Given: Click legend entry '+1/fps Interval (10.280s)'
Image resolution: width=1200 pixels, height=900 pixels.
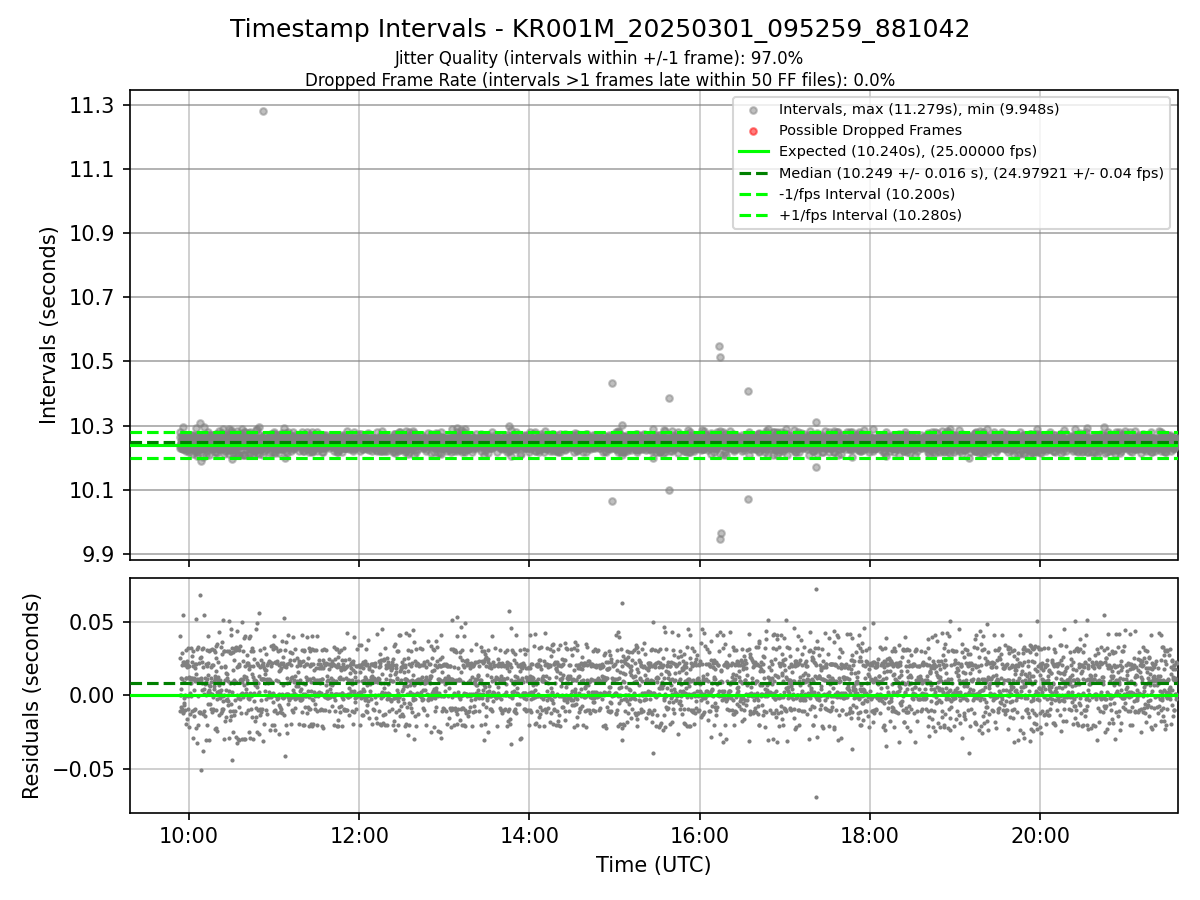Looking at the screenshot, I should click(x=870, y=215).
